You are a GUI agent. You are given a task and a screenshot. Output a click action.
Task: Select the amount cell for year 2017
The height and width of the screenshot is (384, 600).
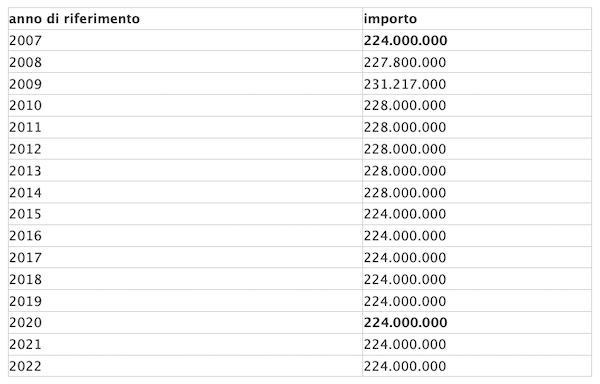coord(477,257)
